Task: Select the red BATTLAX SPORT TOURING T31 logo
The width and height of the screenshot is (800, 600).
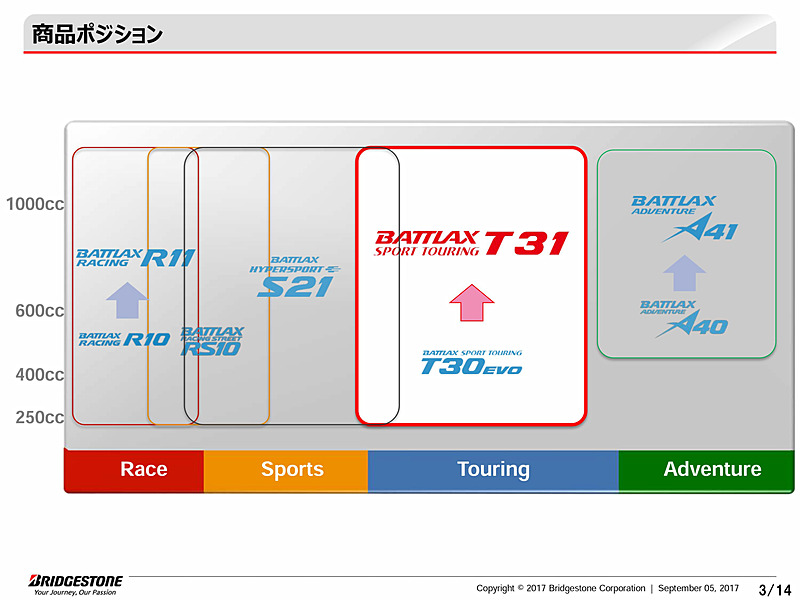Action: click(471, 239)
